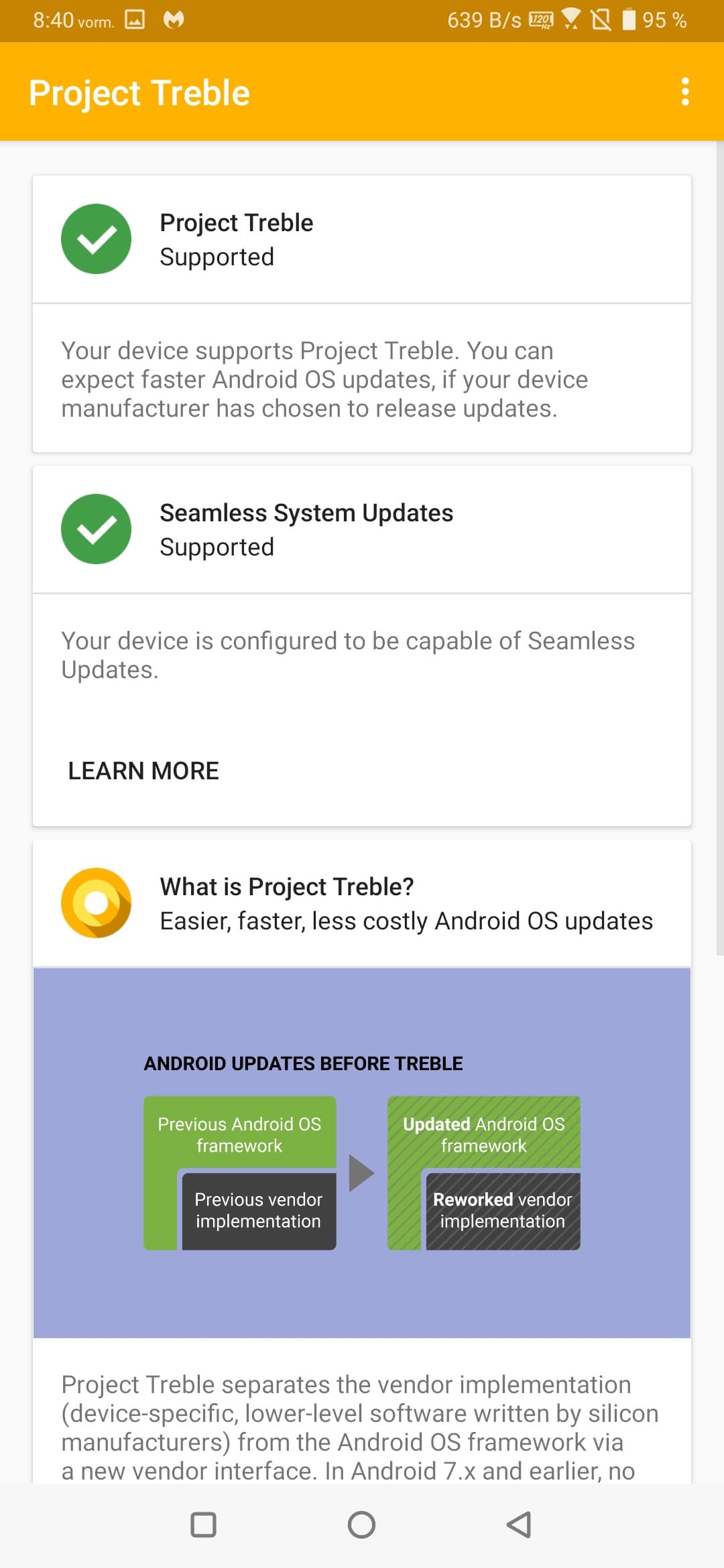Image resolution: width=724 pixels, height=1568 pixels.
Task: Tap the LEARN MORE button
Action: (x=143, y=771)
